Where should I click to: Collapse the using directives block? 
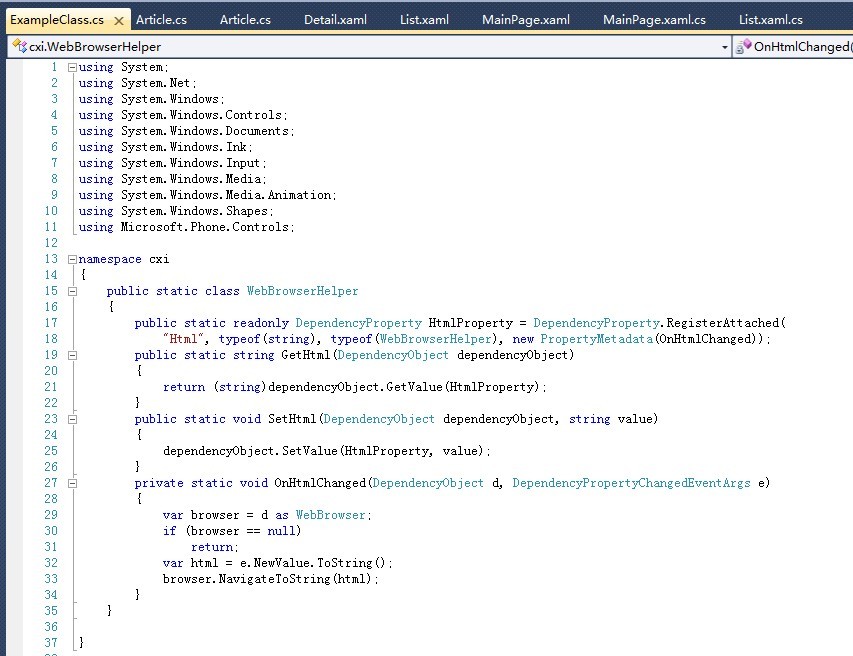[72, 67]
